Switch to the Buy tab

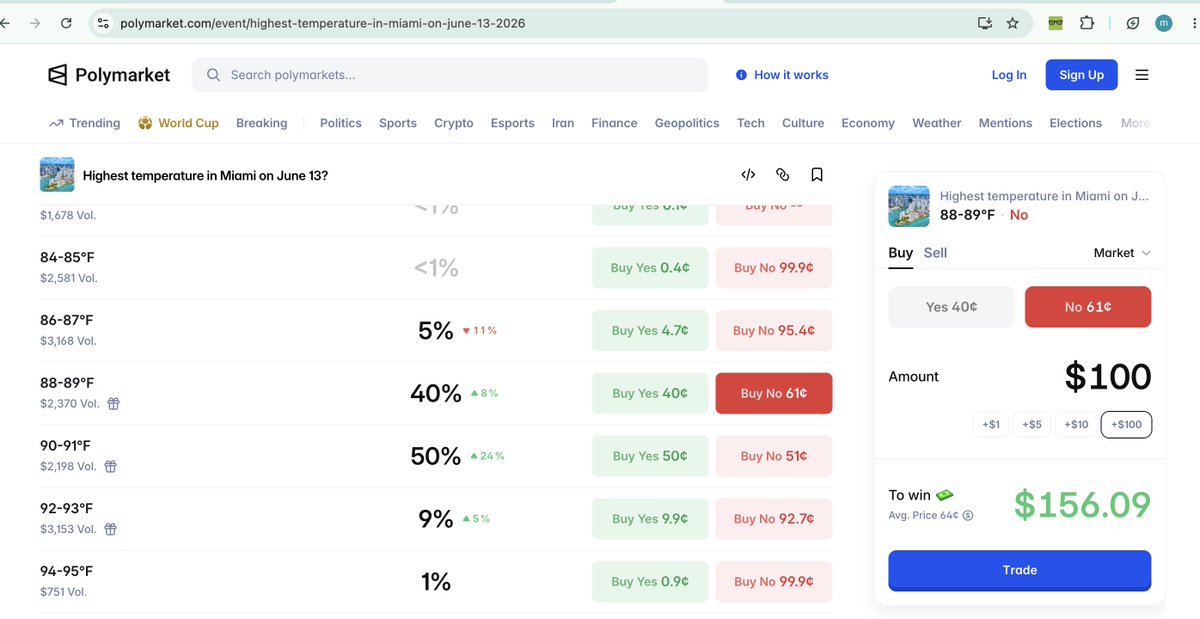[x=901, y=253]
